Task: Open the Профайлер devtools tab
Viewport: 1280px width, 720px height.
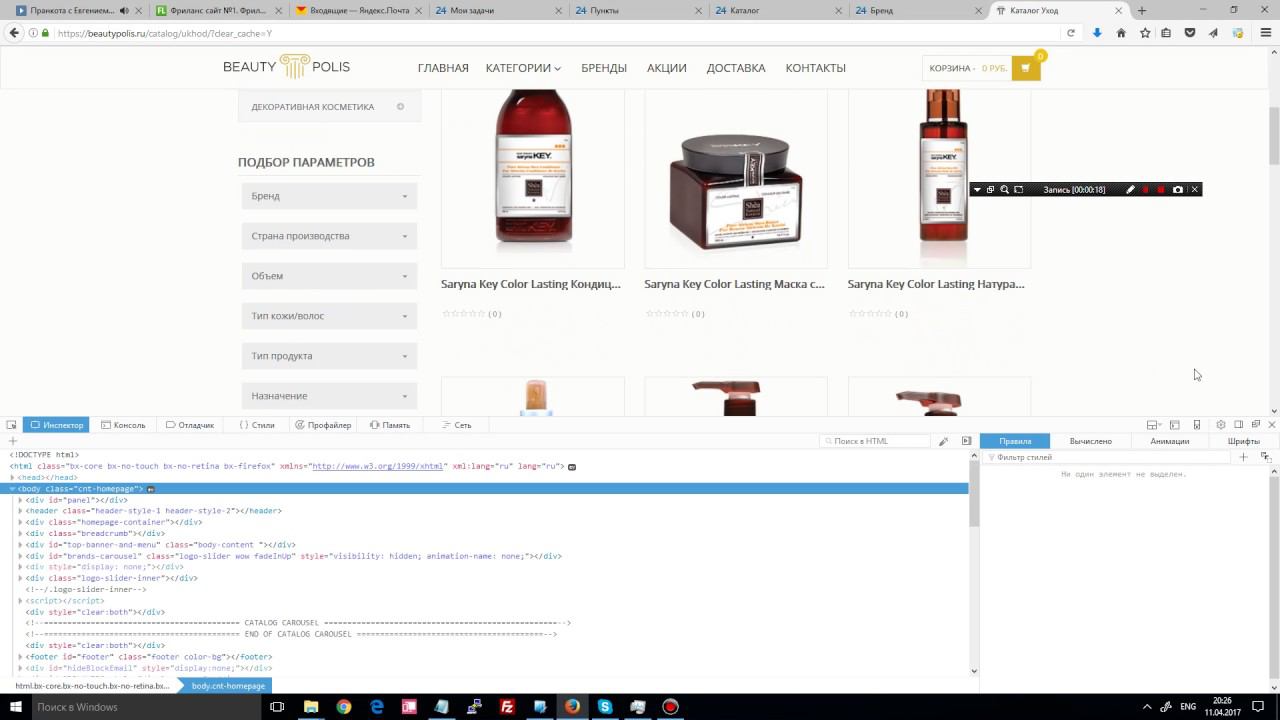Action: (323, 425)
